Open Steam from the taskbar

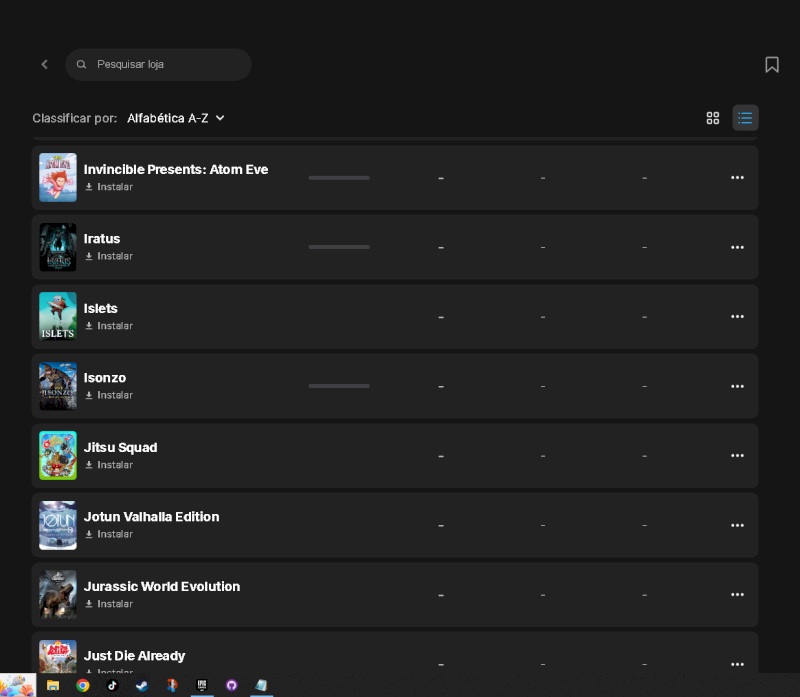pos(142,685)
